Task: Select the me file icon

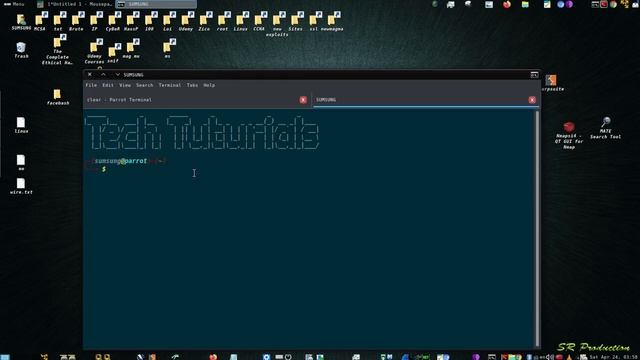Action: pyautogui.click(x=21, y=162)
